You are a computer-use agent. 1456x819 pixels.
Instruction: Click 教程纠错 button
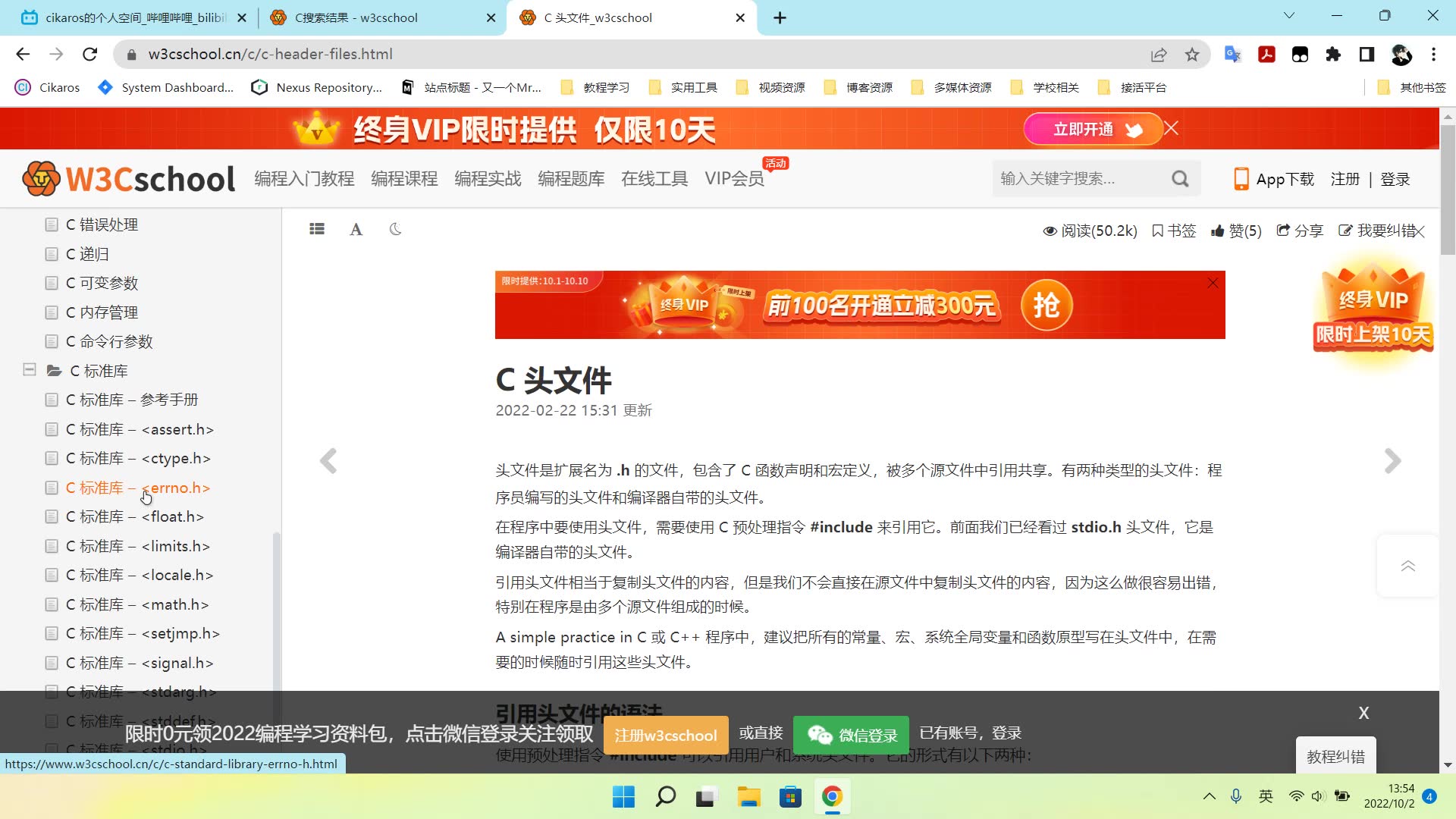tap(1335, 756)
